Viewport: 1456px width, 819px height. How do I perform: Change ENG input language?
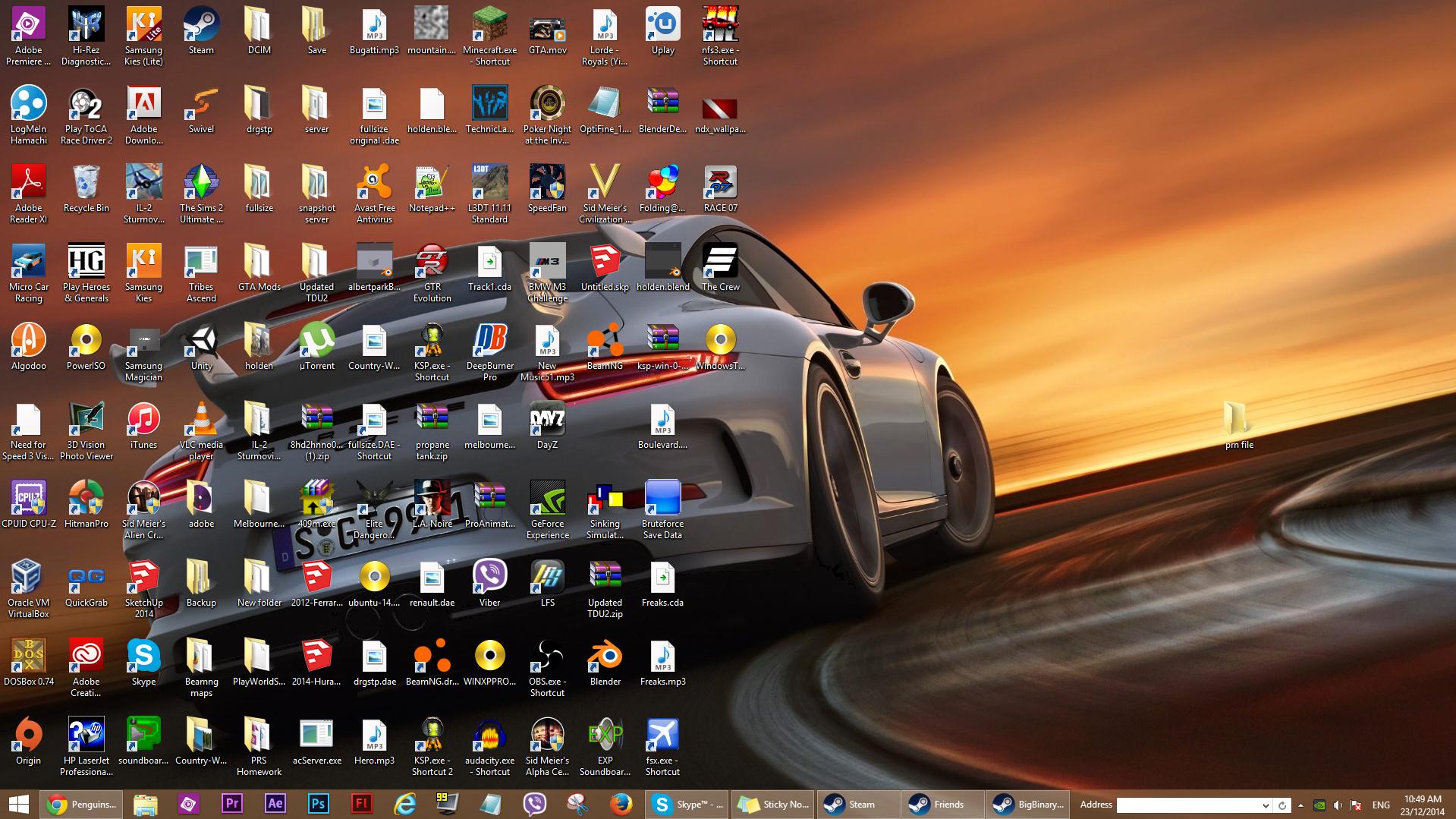click(1381, 805)
